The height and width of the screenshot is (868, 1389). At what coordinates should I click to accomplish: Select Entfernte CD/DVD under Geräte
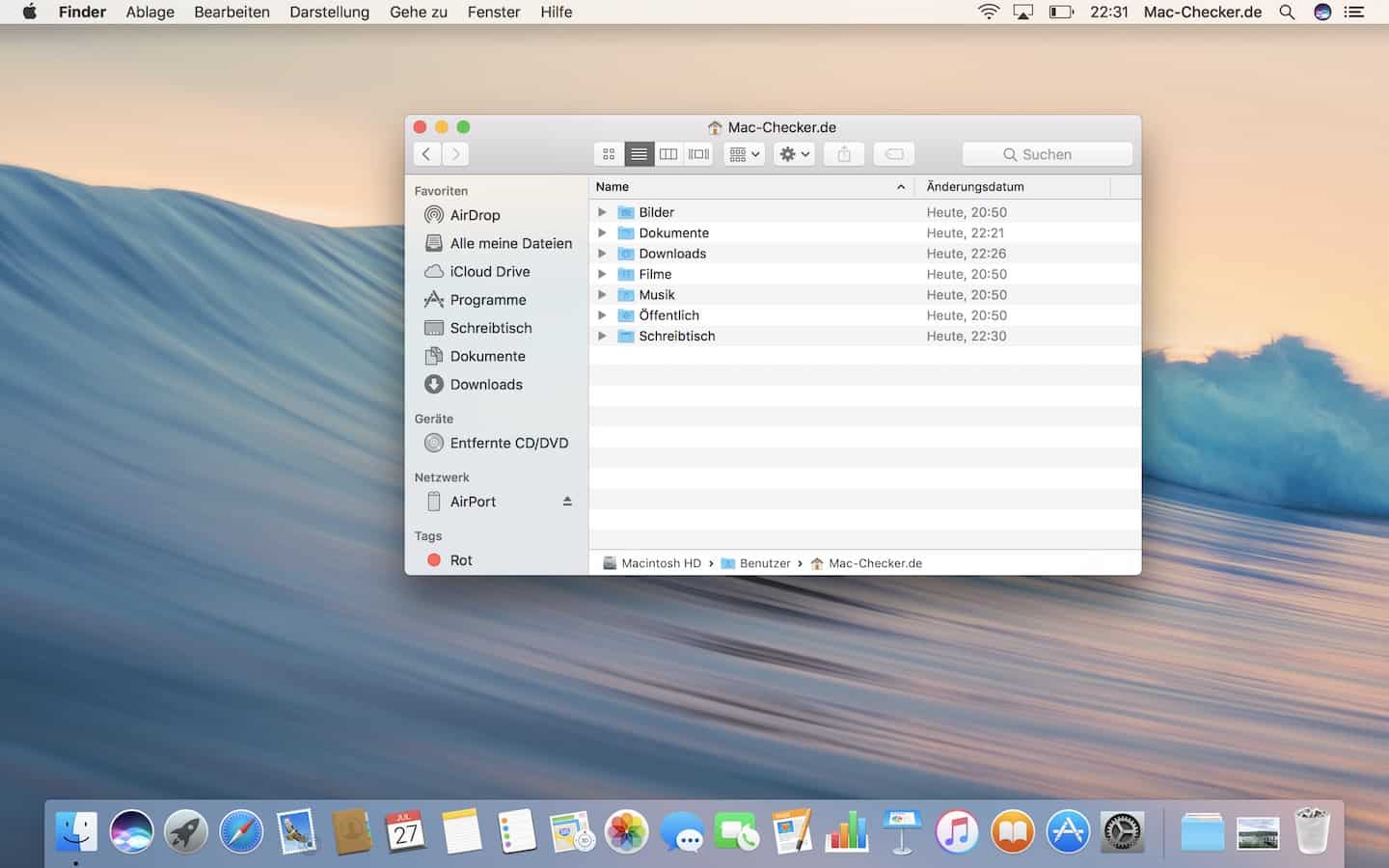[x=497, y=443]
